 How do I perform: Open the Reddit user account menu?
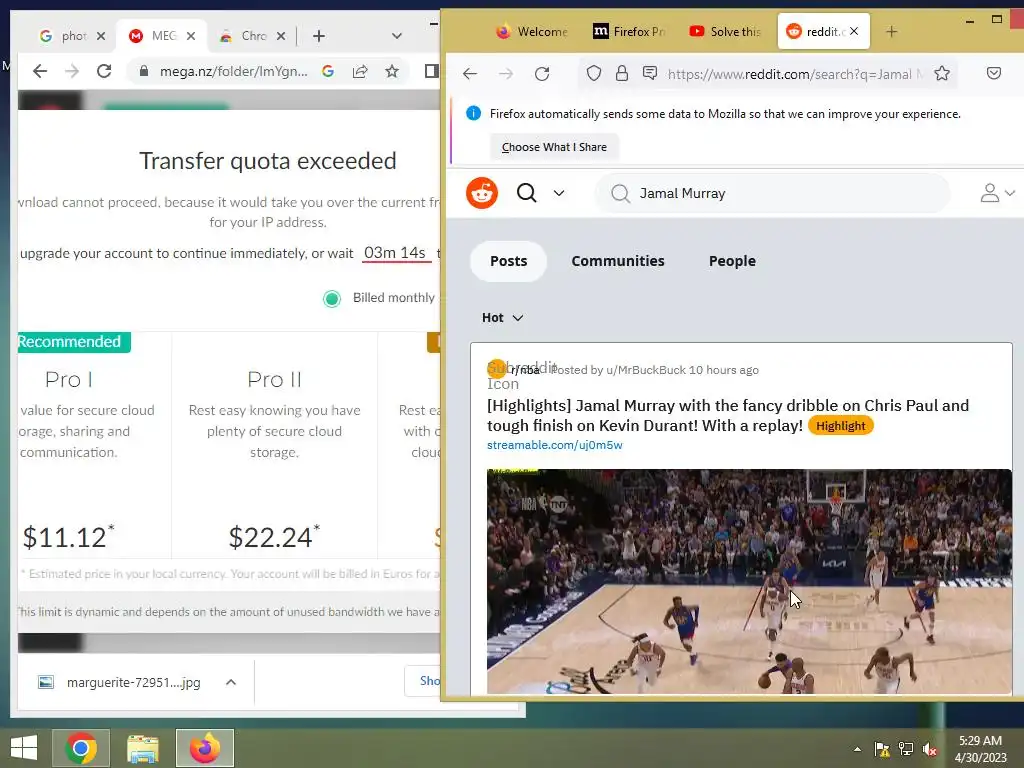(x=997, y=193)
